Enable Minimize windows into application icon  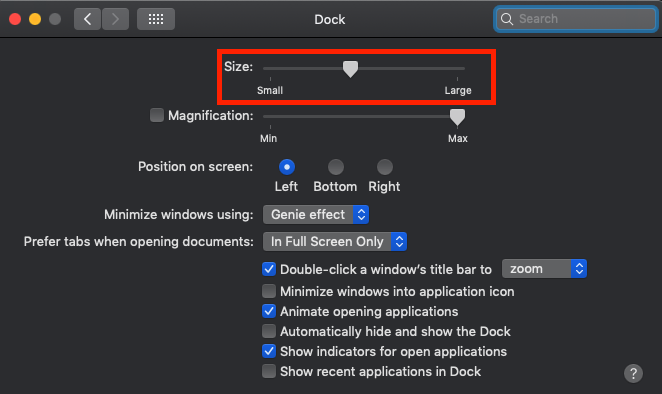coord(269,291)
